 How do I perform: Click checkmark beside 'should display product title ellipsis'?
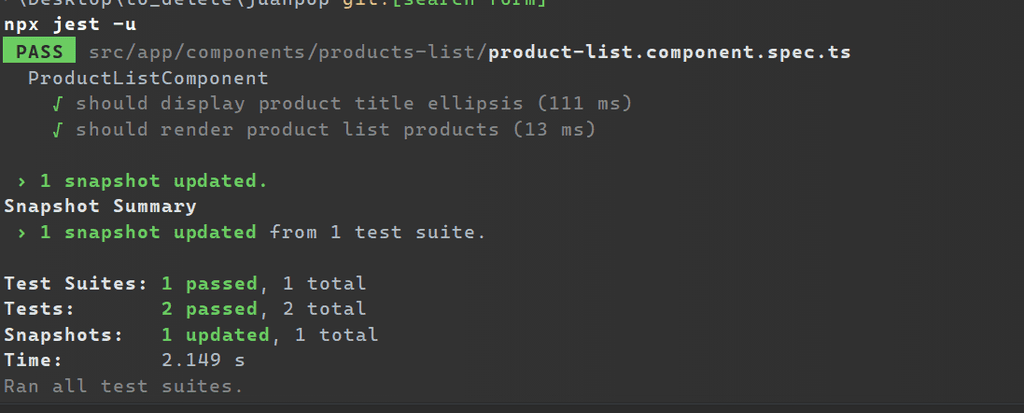tap(59, 104)
